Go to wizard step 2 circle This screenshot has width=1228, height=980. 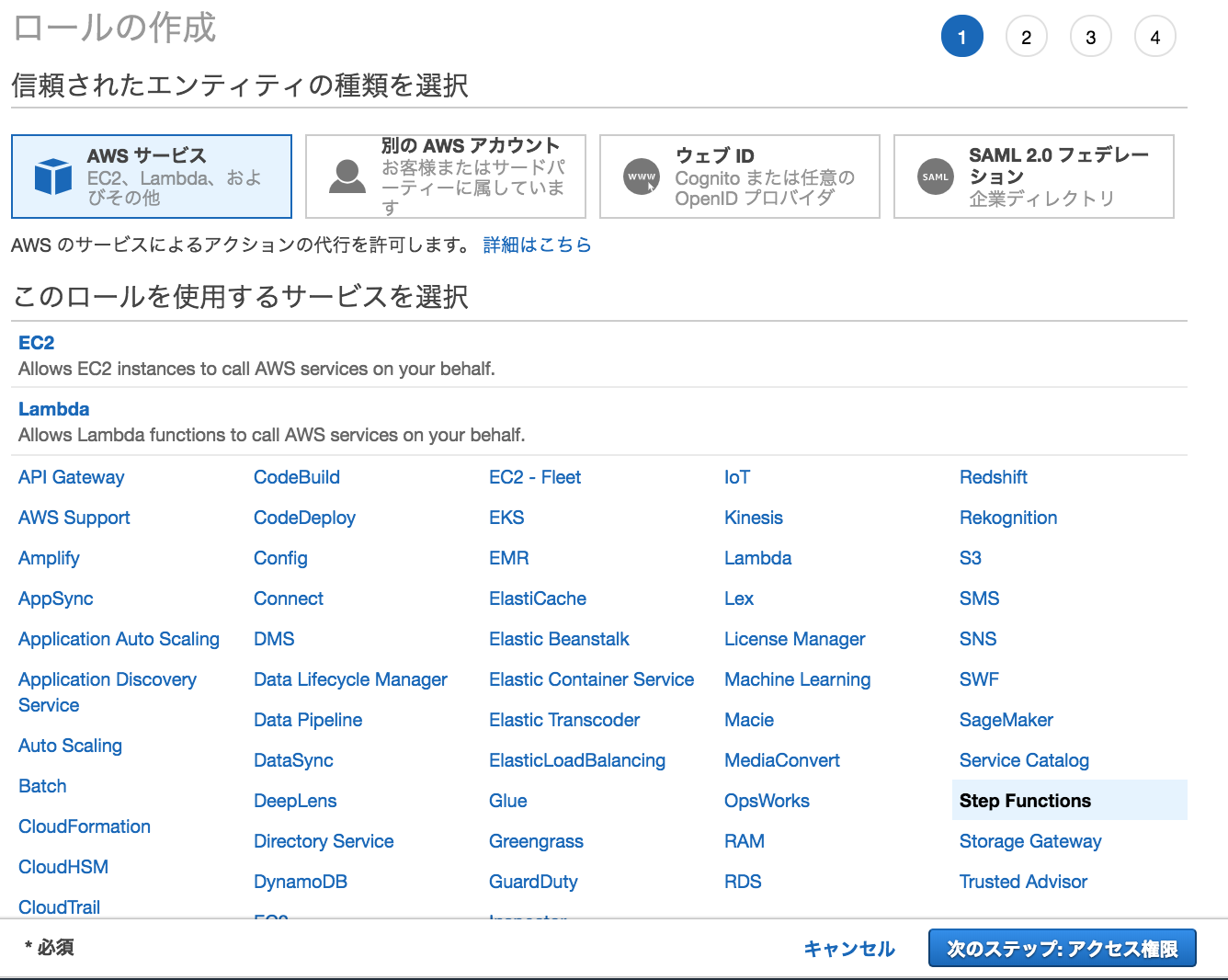click(1027, 37)
